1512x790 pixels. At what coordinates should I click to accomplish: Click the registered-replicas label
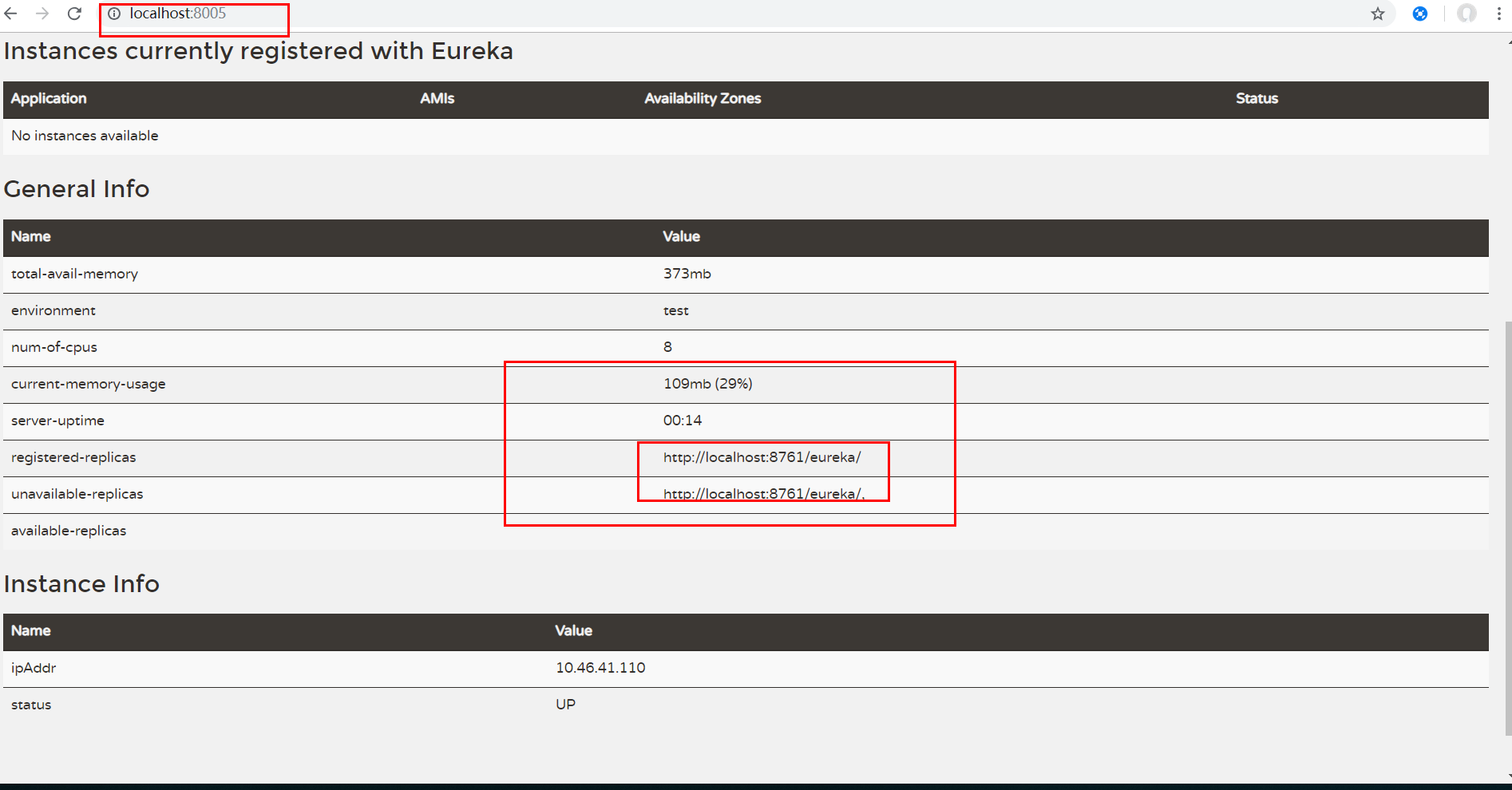pyautogui.click(x=73, y=457)
